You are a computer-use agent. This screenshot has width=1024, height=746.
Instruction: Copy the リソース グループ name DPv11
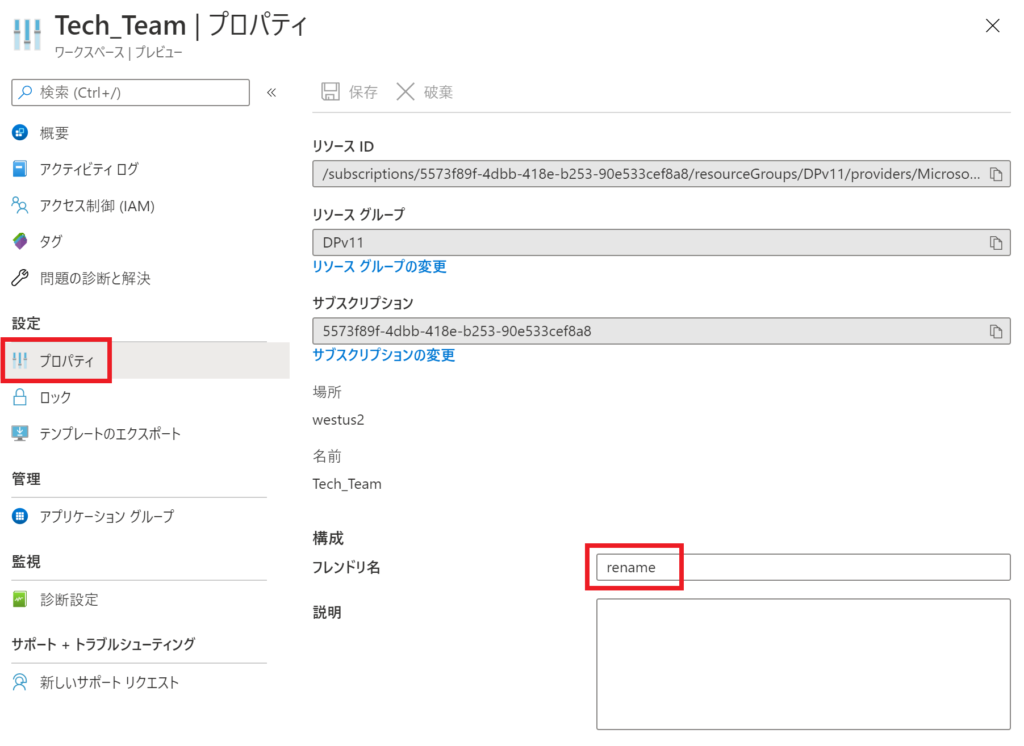coord(996,243)
